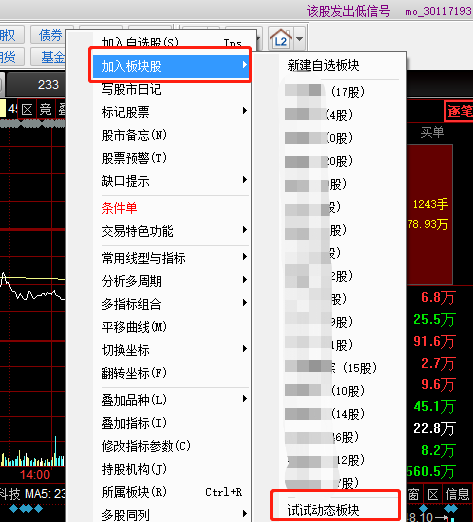
Task: Select the block entry showing (10股)
Action: tap(342, 391)
